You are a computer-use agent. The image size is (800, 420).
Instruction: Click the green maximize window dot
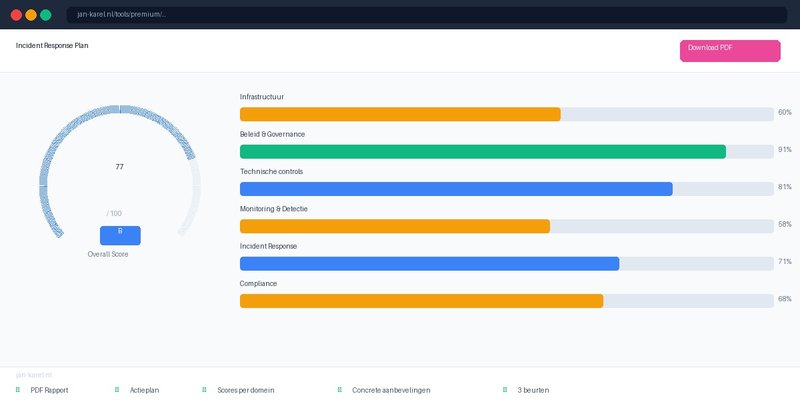pyautogui.click(x=46, y=15)
